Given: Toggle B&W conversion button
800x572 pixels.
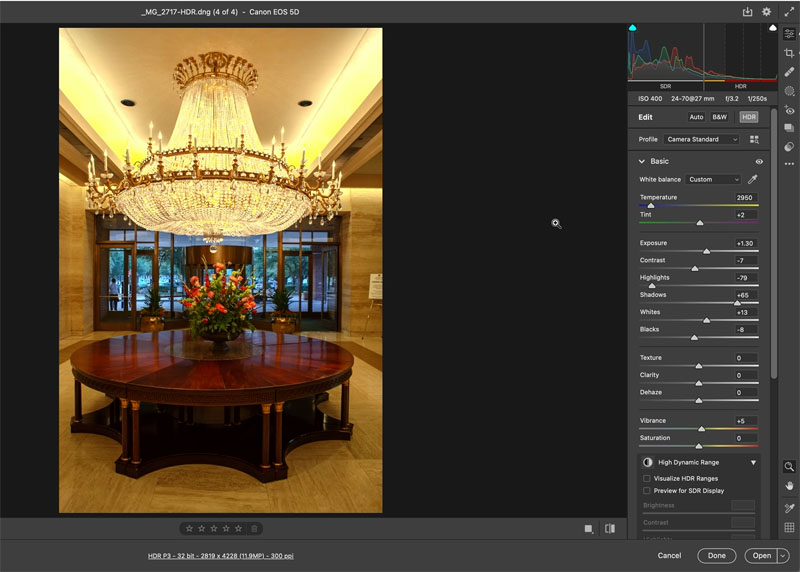Looking at the screenshot, I should 719,117.
